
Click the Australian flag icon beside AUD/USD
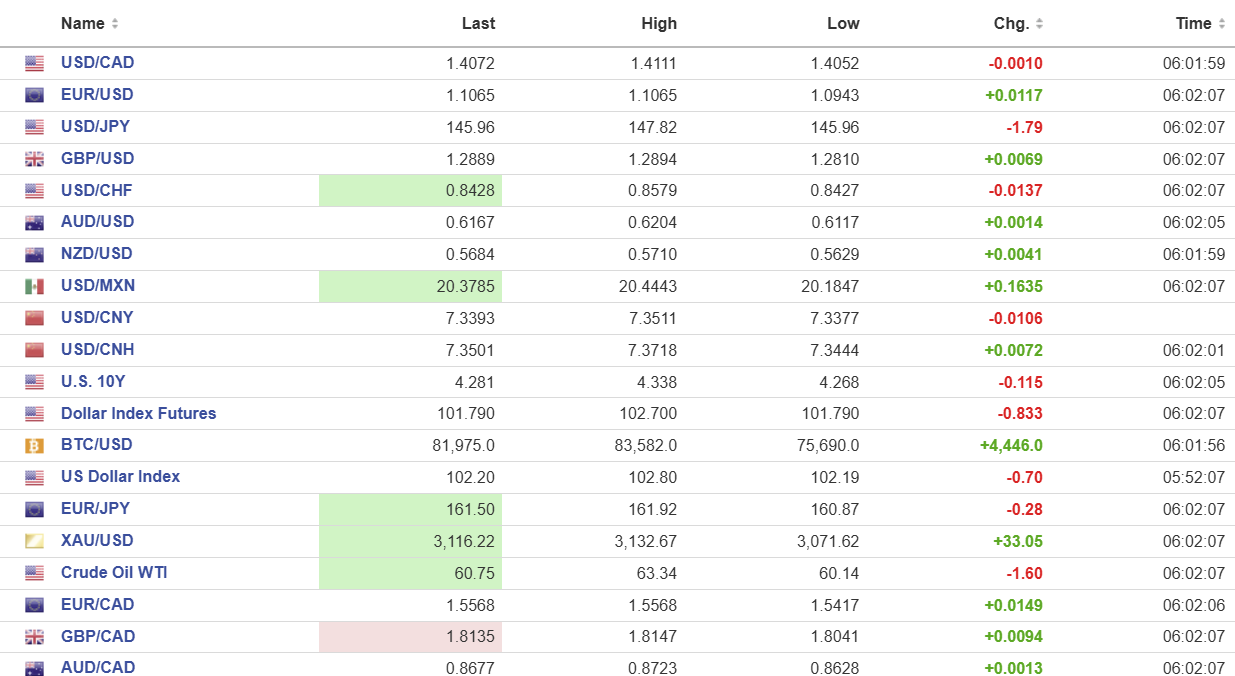(x=35, y=222)
